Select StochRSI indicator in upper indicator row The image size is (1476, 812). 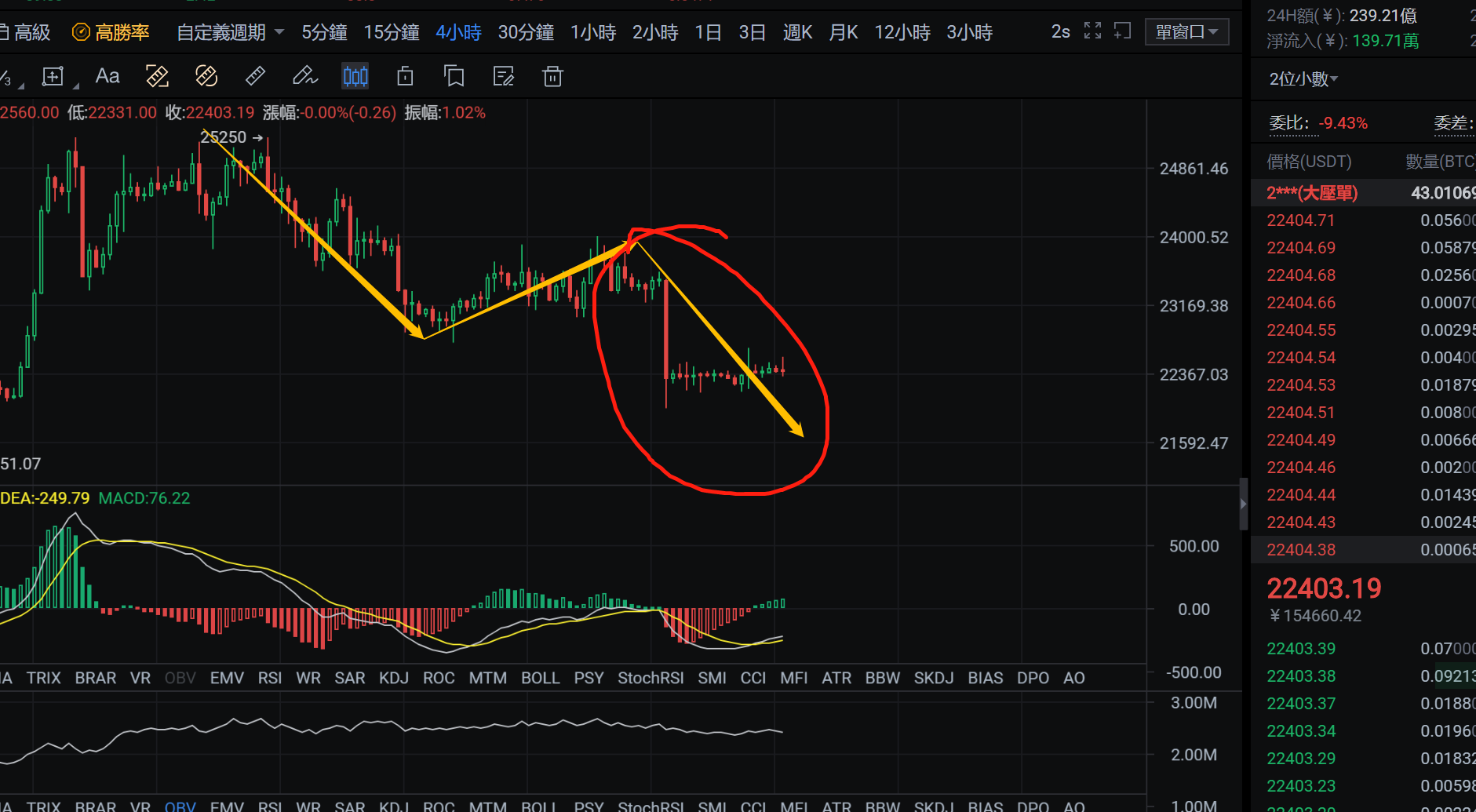(651, 678)
